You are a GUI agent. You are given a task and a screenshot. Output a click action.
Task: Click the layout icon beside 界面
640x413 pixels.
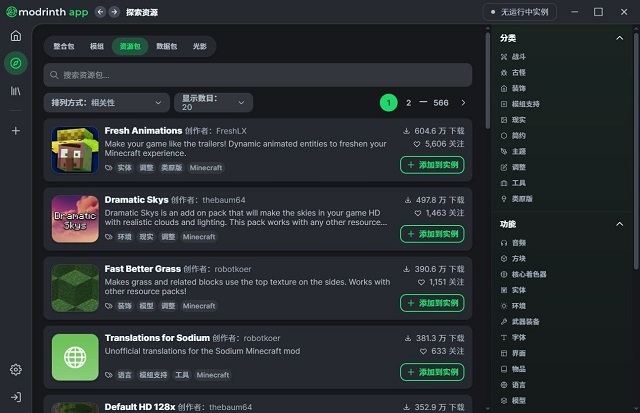tap(504, 353)
